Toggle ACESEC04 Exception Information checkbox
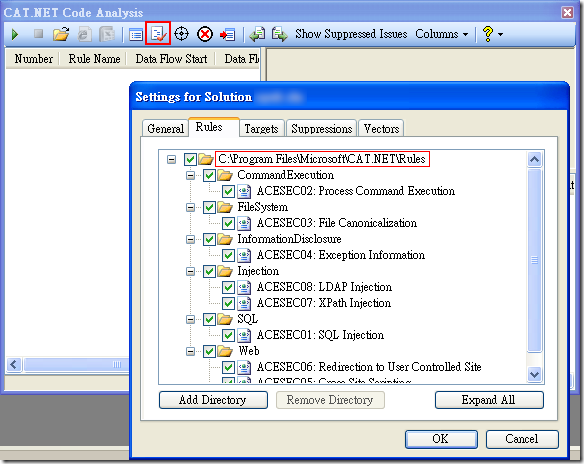The height and width of the screenshot is (464, 584). [x=228, y=255]
